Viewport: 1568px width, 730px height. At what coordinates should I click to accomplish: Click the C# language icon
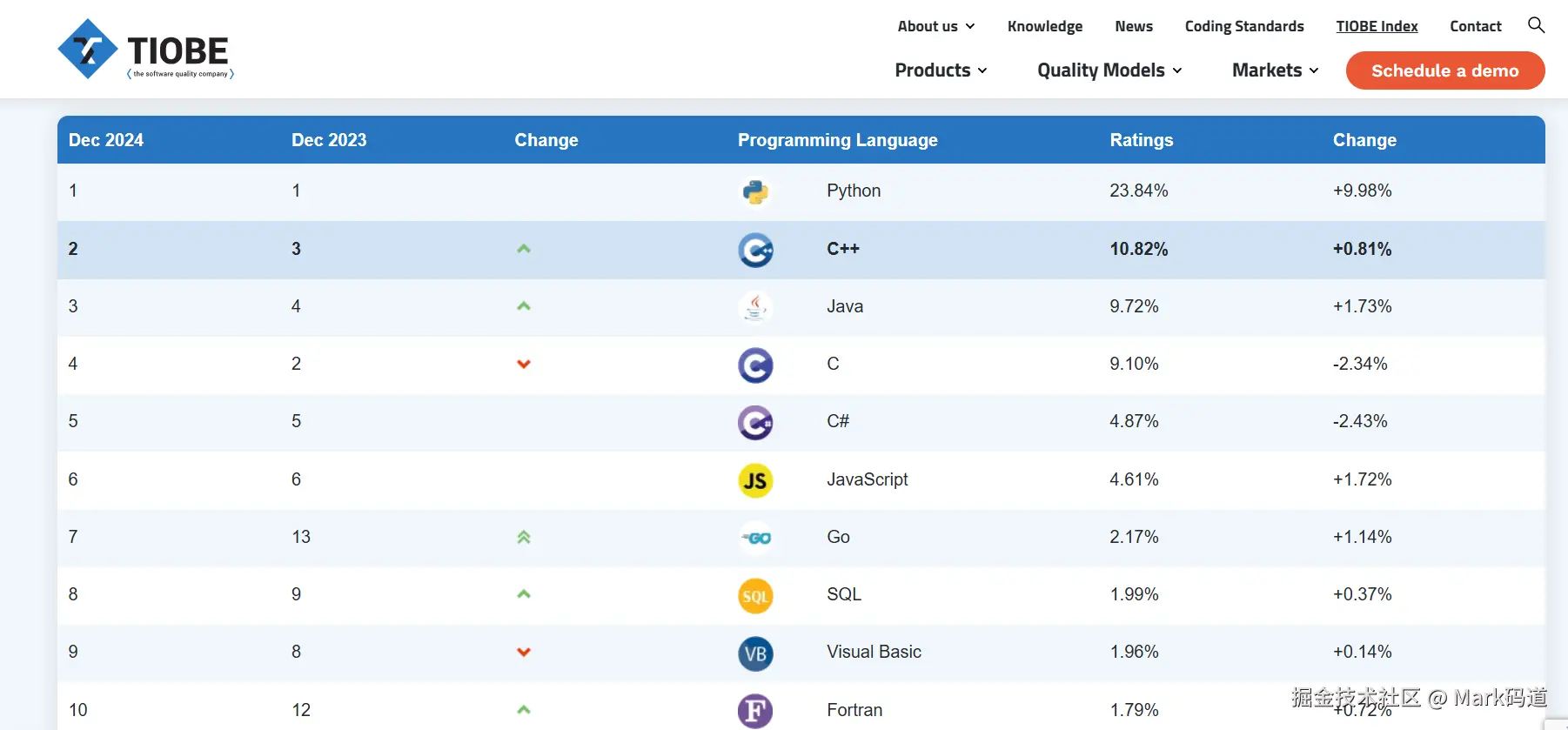755,423
